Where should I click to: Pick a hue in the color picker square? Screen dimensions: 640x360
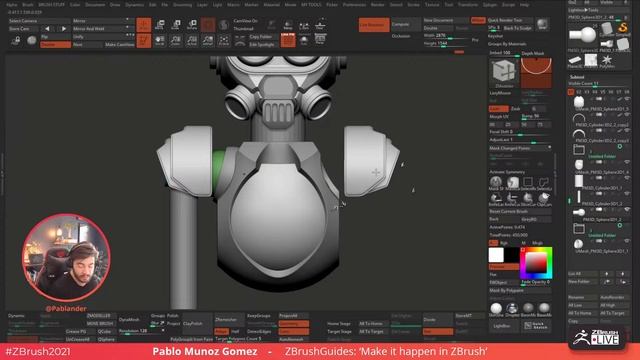[x=536, y=263]
